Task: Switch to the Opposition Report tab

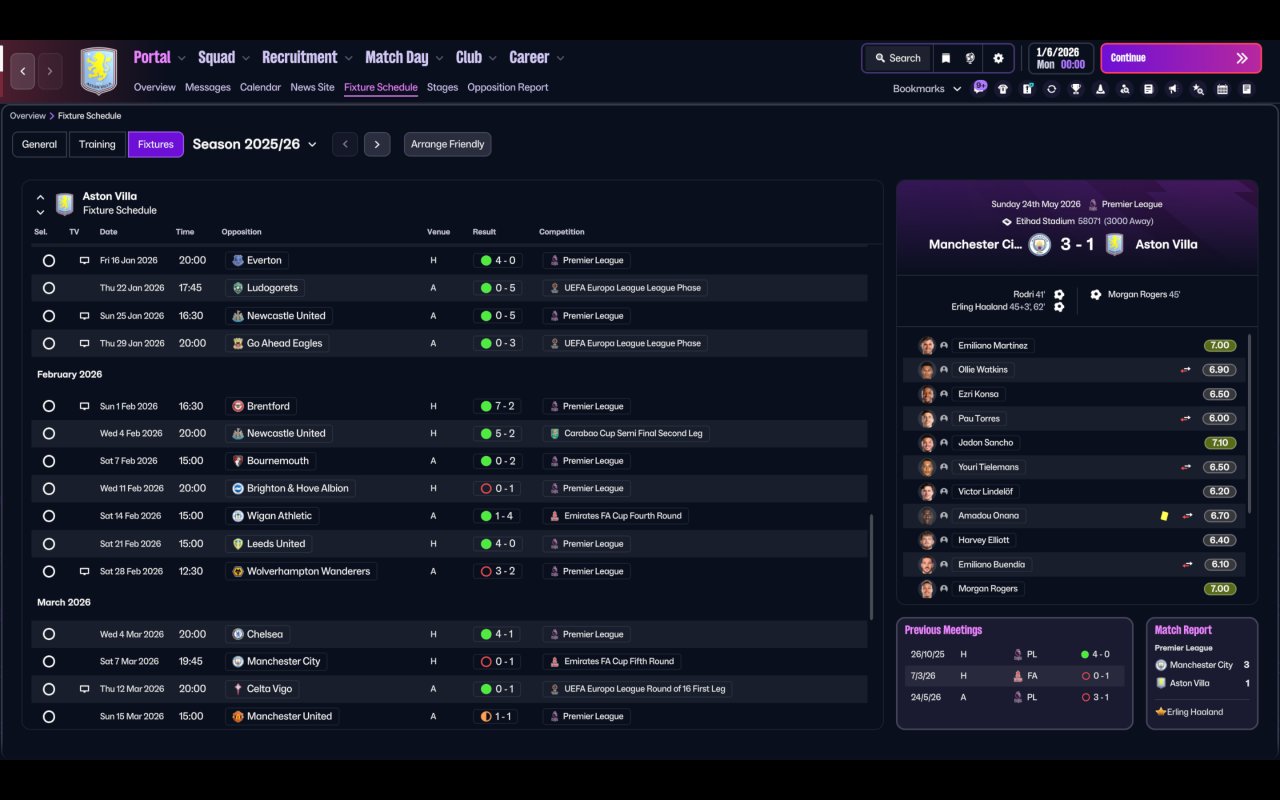Action: tap(507, 87)
